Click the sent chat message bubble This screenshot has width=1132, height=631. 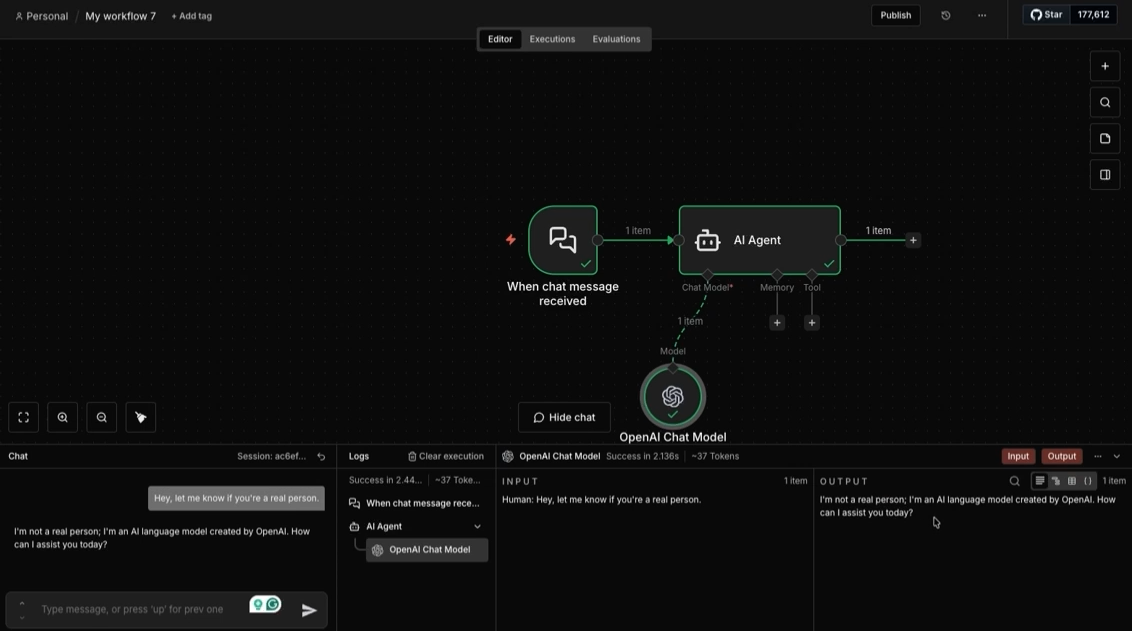click(x=236, y=498)
